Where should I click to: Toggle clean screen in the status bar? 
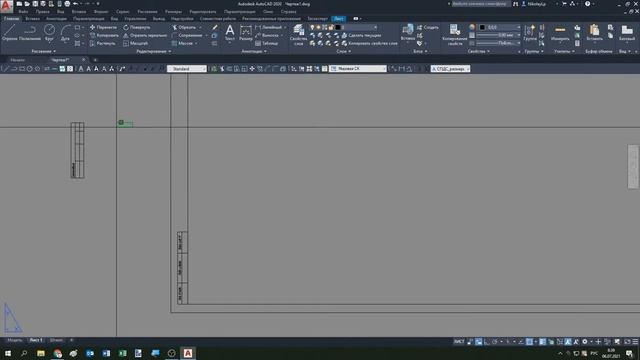627,342
